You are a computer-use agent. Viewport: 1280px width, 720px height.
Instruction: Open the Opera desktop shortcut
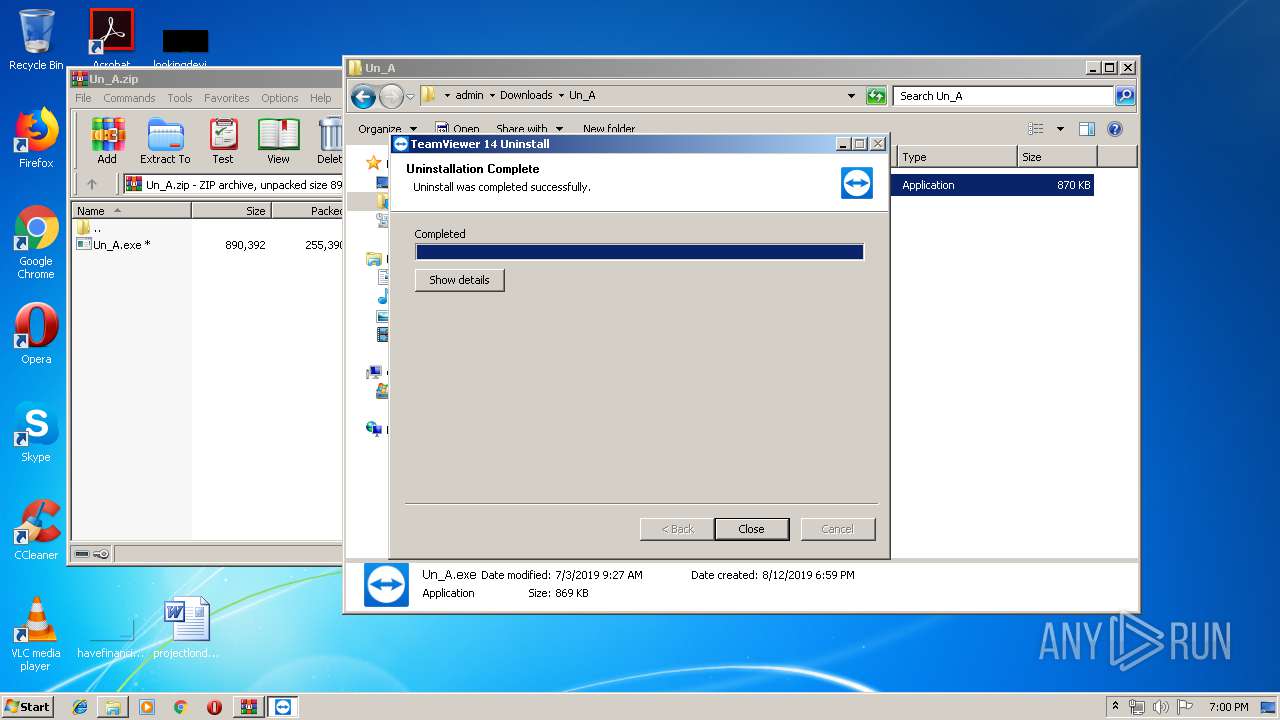click(x=36, y=334)
